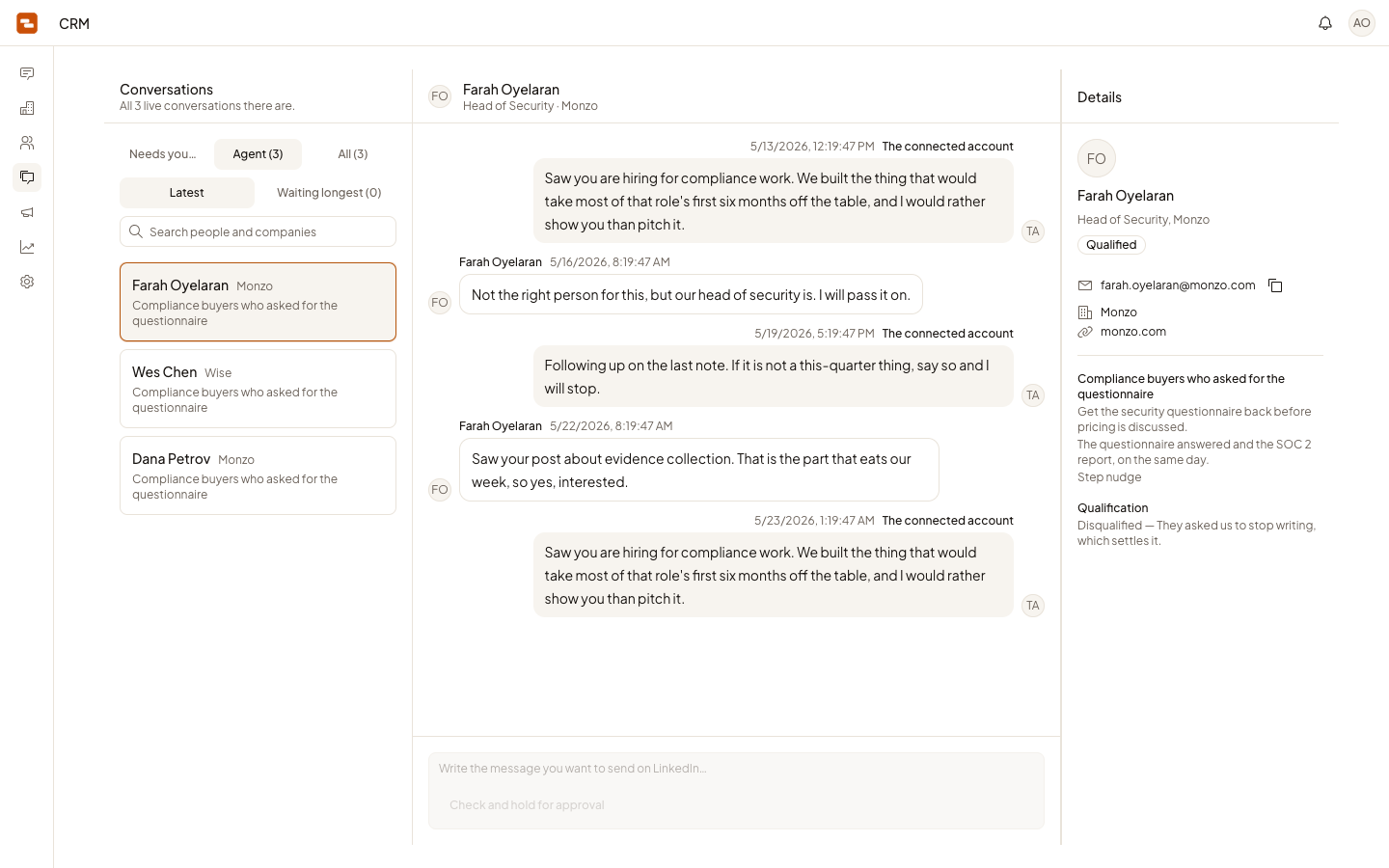Click the FO avatar in the Details panel
The width and height of the screenshot is (1389, 868).
[x=1097, y=158]
